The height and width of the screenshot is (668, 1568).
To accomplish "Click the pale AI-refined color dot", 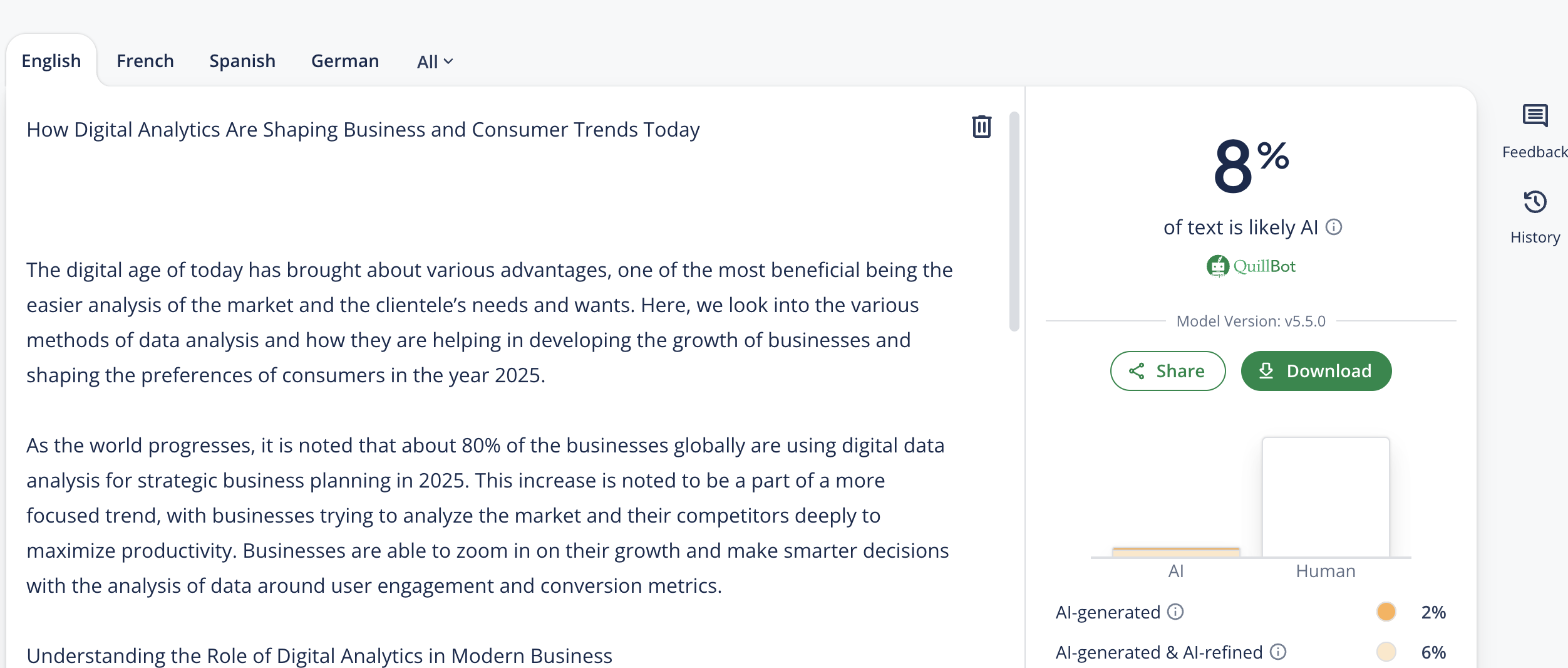I will (1386, 652).
